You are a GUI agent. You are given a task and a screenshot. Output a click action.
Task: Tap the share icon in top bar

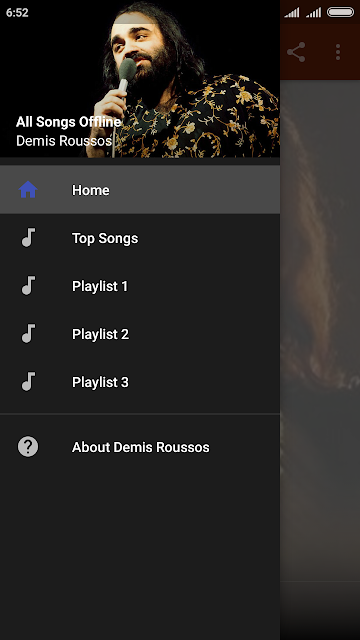296,52
